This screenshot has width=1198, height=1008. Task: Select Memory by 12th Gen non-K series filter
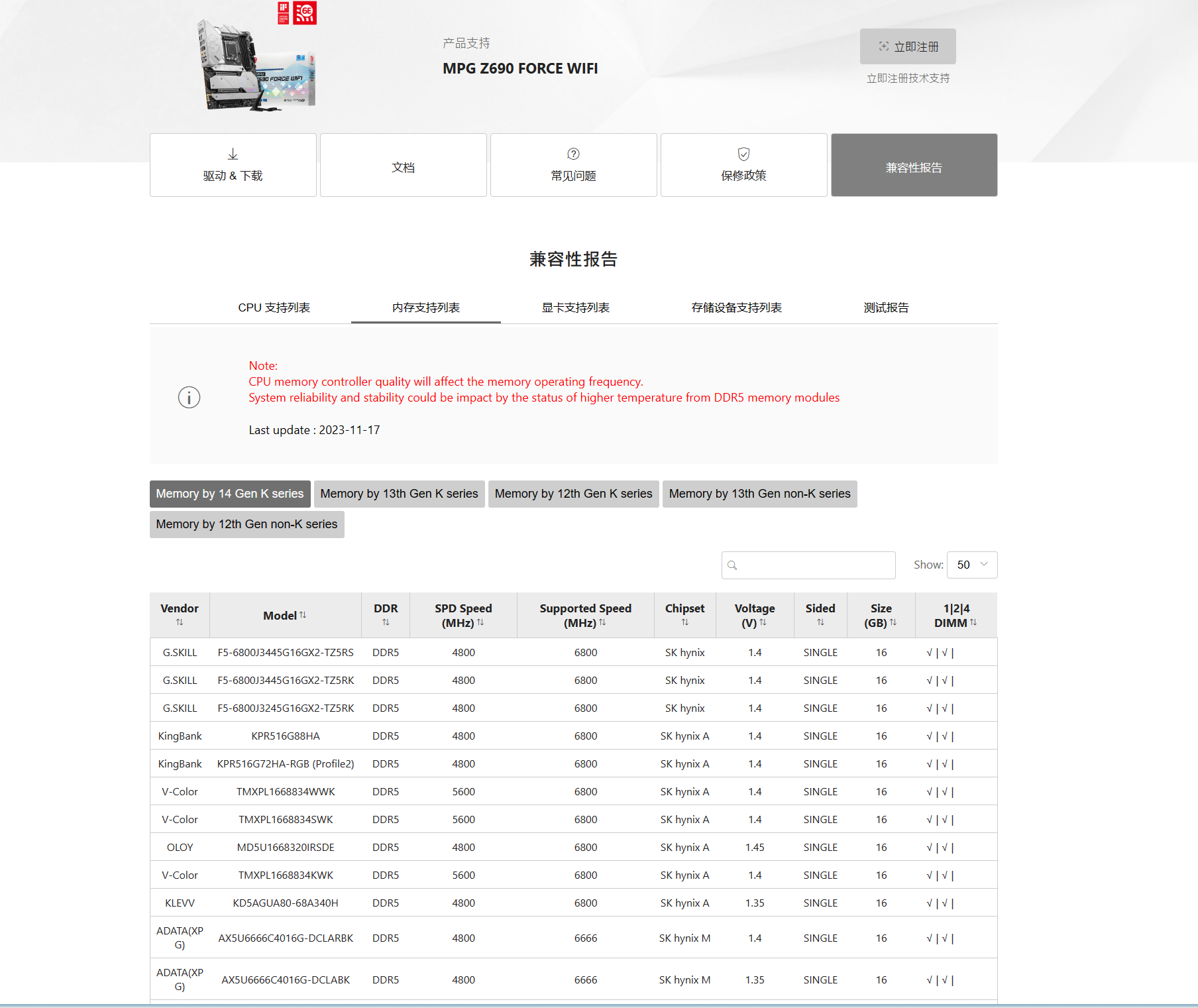click(x=246, y=524)
